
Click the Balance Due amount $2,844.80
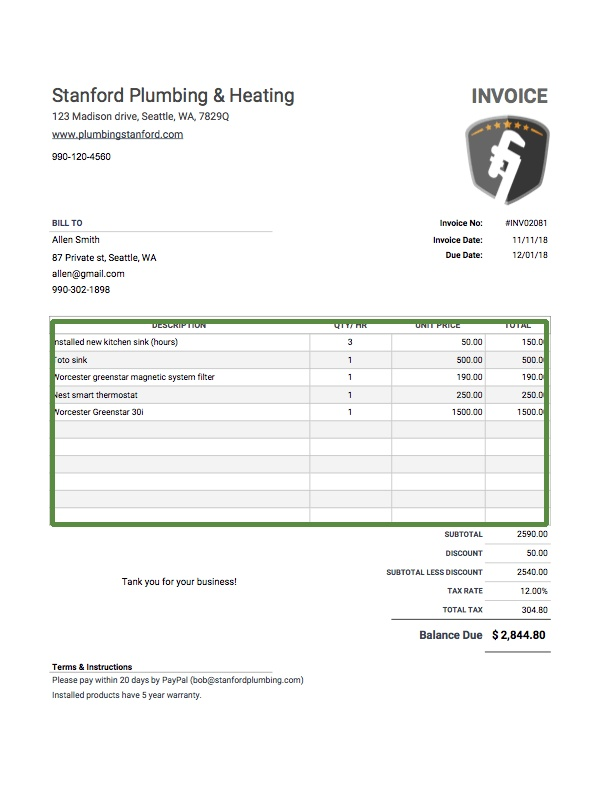coord(519,635)
